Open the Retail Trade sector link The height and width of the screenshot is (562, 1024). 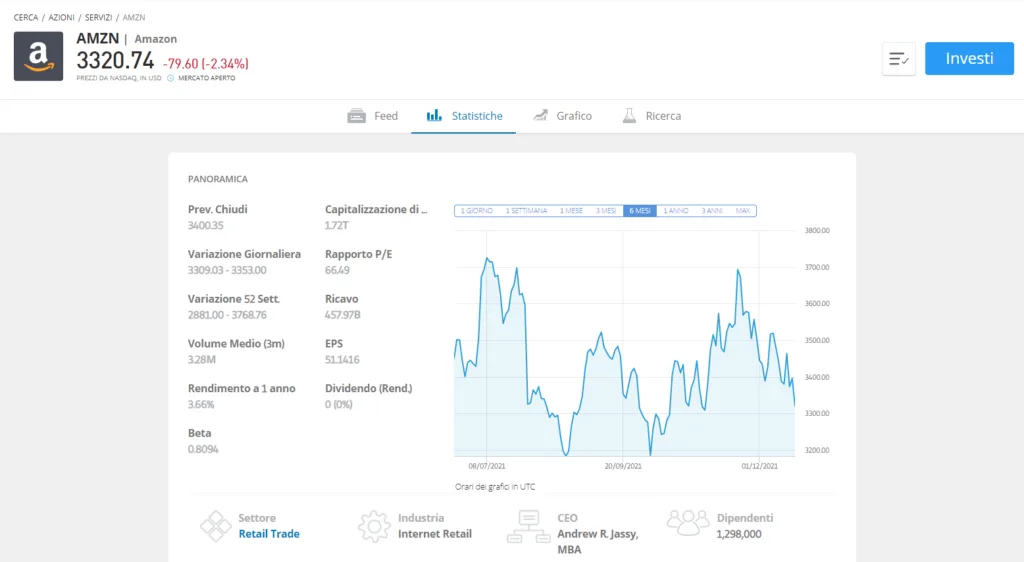269,534
